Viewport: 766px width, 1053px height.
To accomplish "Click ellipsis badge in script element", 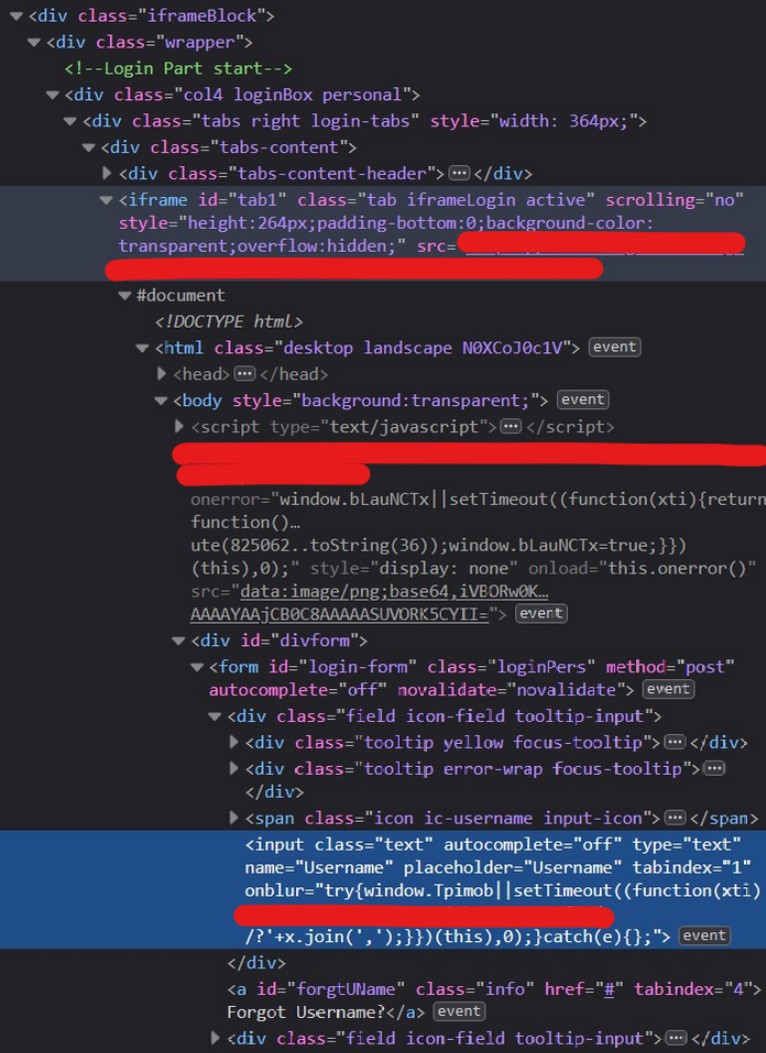I will click(x=511, y=426).
